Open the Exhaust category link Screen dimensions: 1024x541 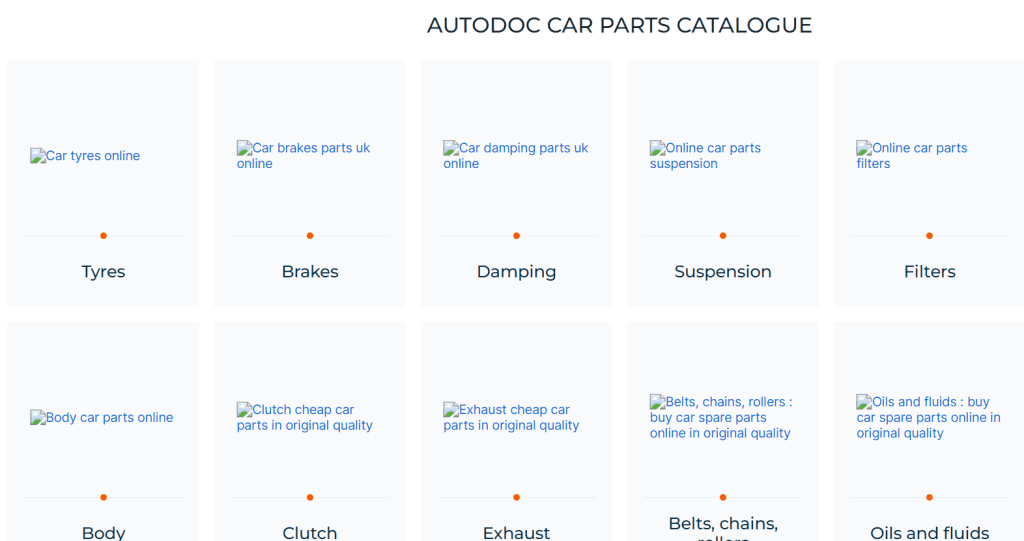(x=516, y=532)
